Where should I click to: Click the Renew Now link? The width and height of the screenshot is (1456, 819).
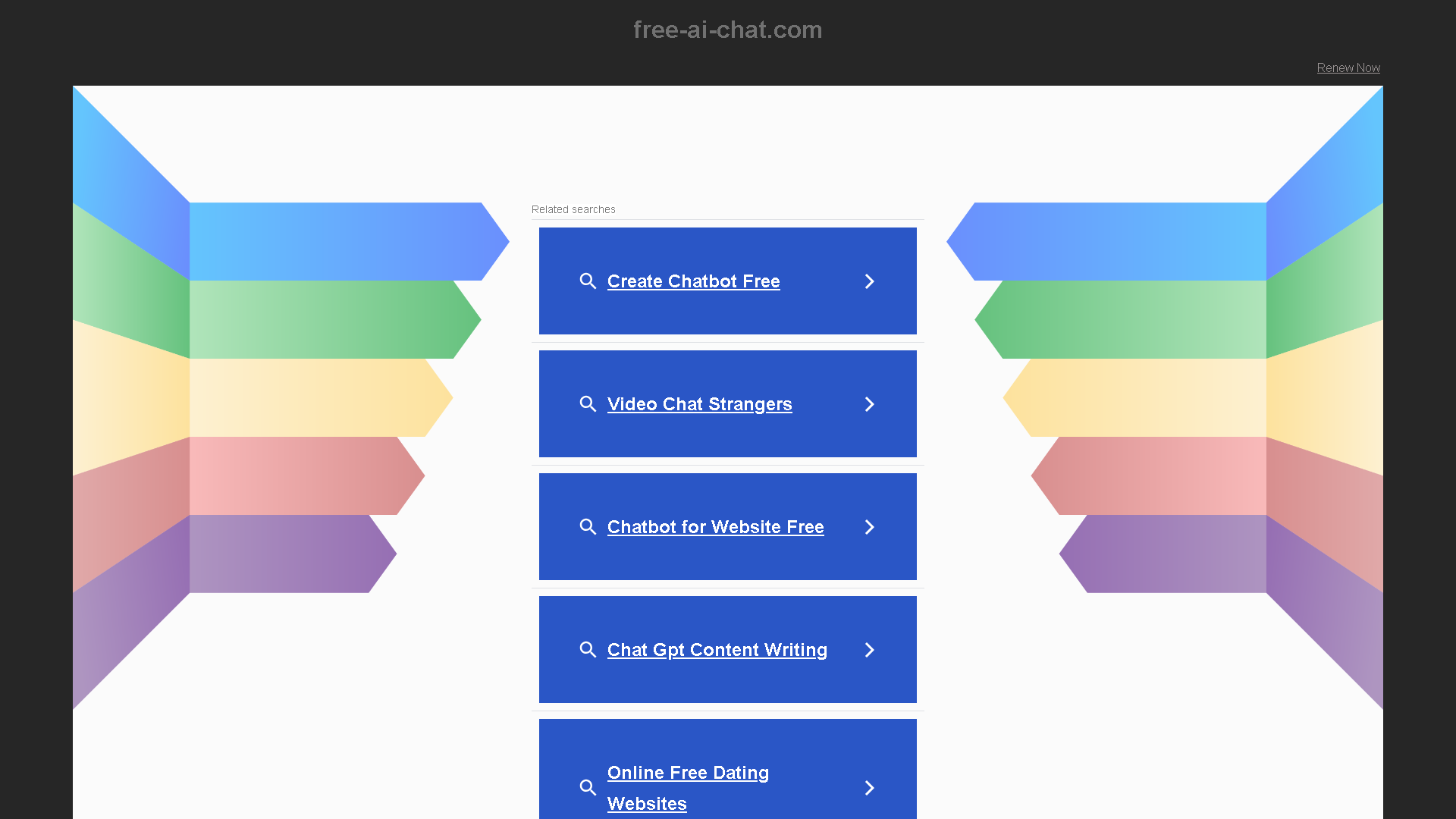(x=1348, y=67)
